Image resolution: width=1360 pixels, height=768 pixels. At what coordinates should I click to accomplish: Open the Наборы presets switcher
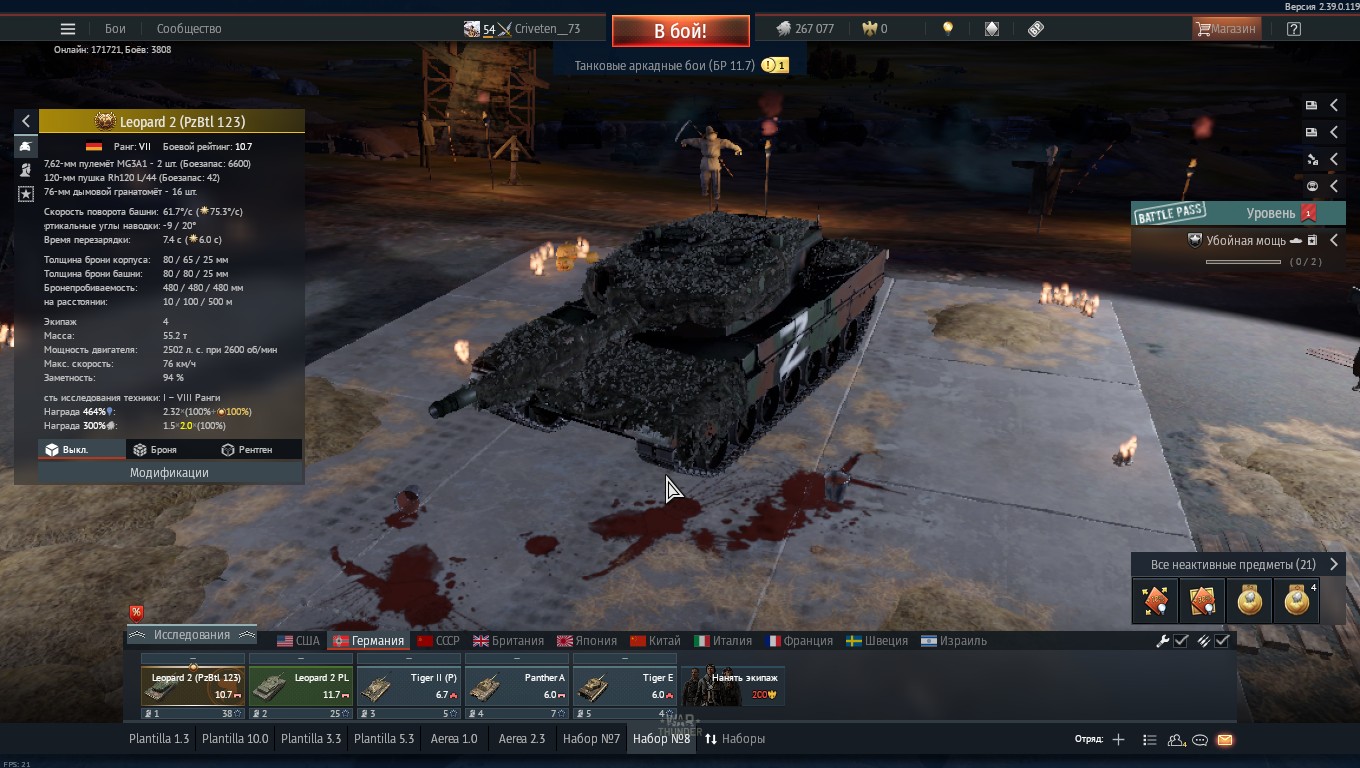(735, 739)
